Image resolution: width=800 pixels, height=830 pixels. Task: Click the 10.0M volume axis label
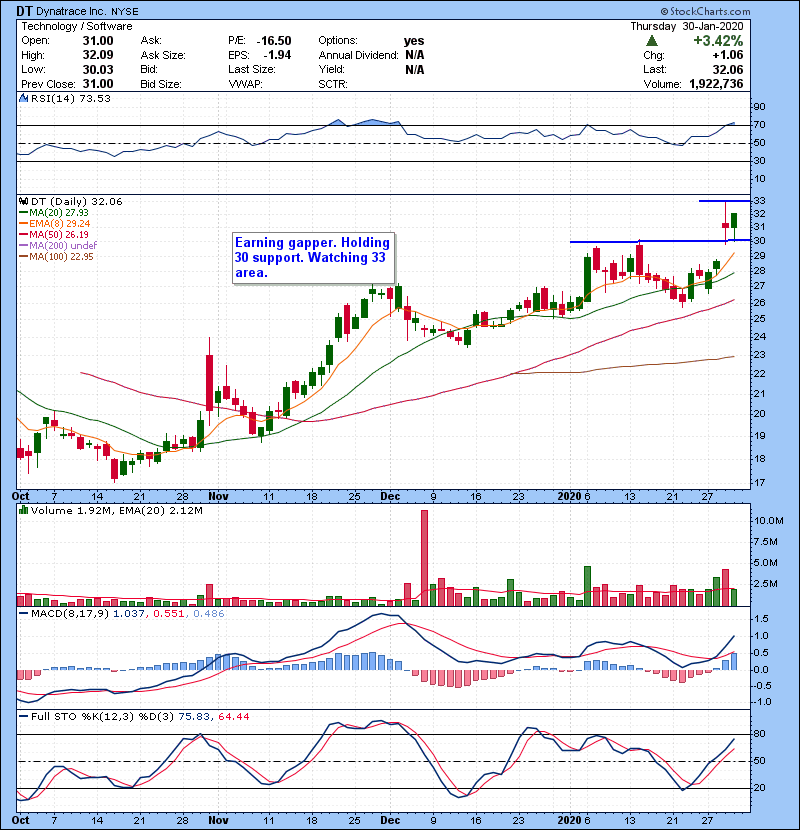pyautogui.click(x=768, y=521)
